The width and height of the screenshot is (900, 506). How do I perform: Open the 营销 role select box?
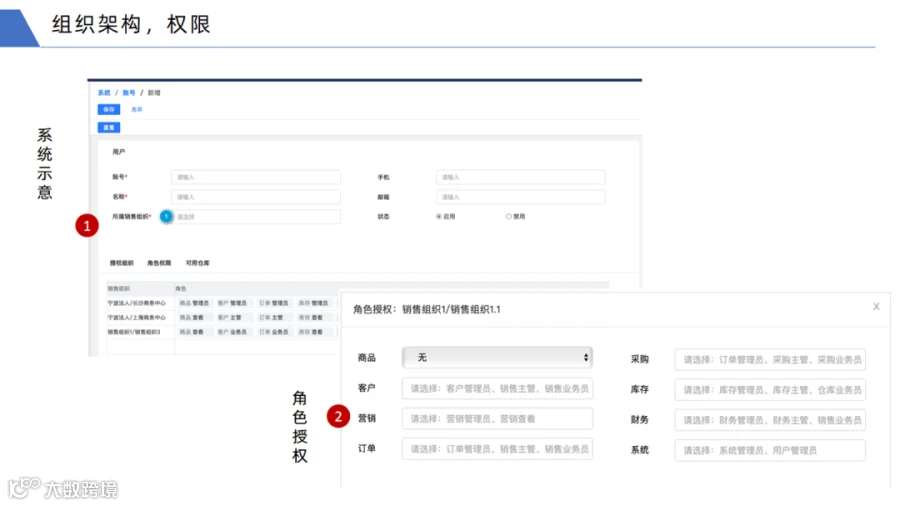497,419
